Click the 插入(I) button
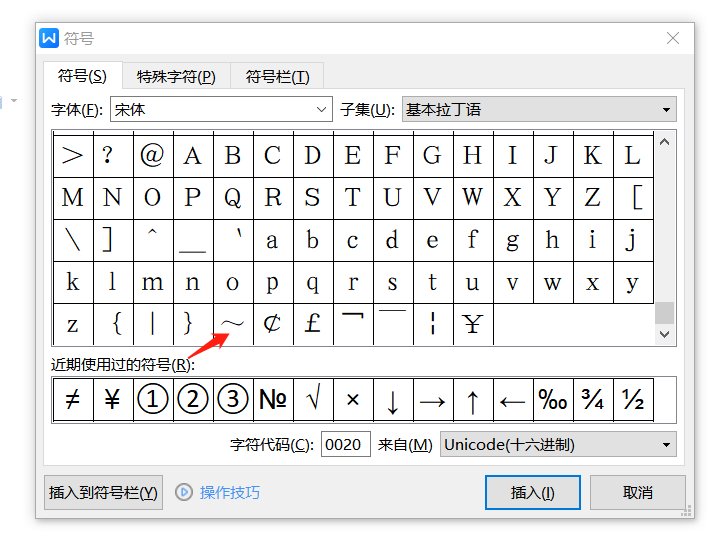 [532, 493]
